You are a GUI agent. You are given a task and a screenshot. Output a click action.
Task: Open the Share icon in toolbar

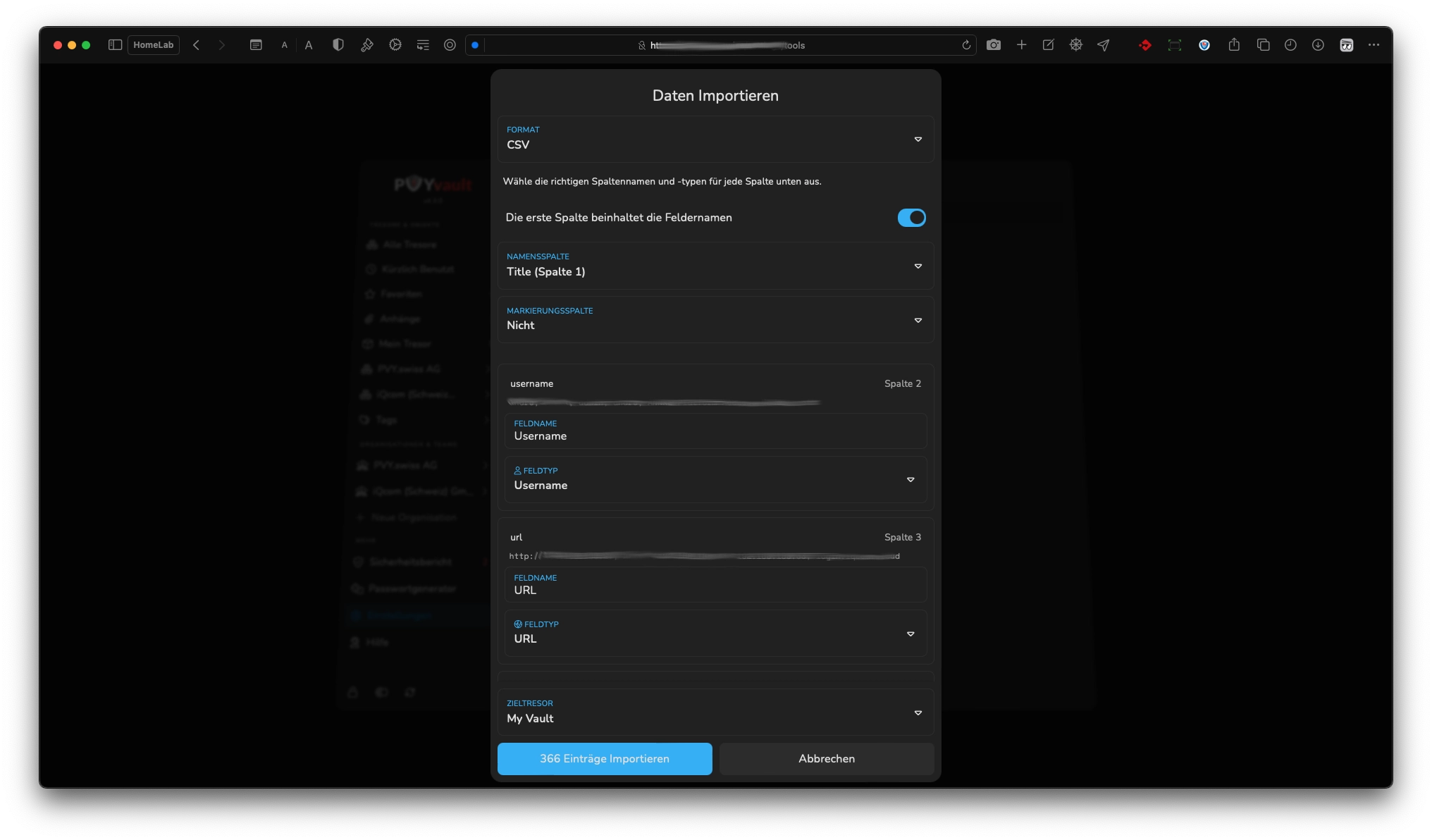[x=1234, y=45]
